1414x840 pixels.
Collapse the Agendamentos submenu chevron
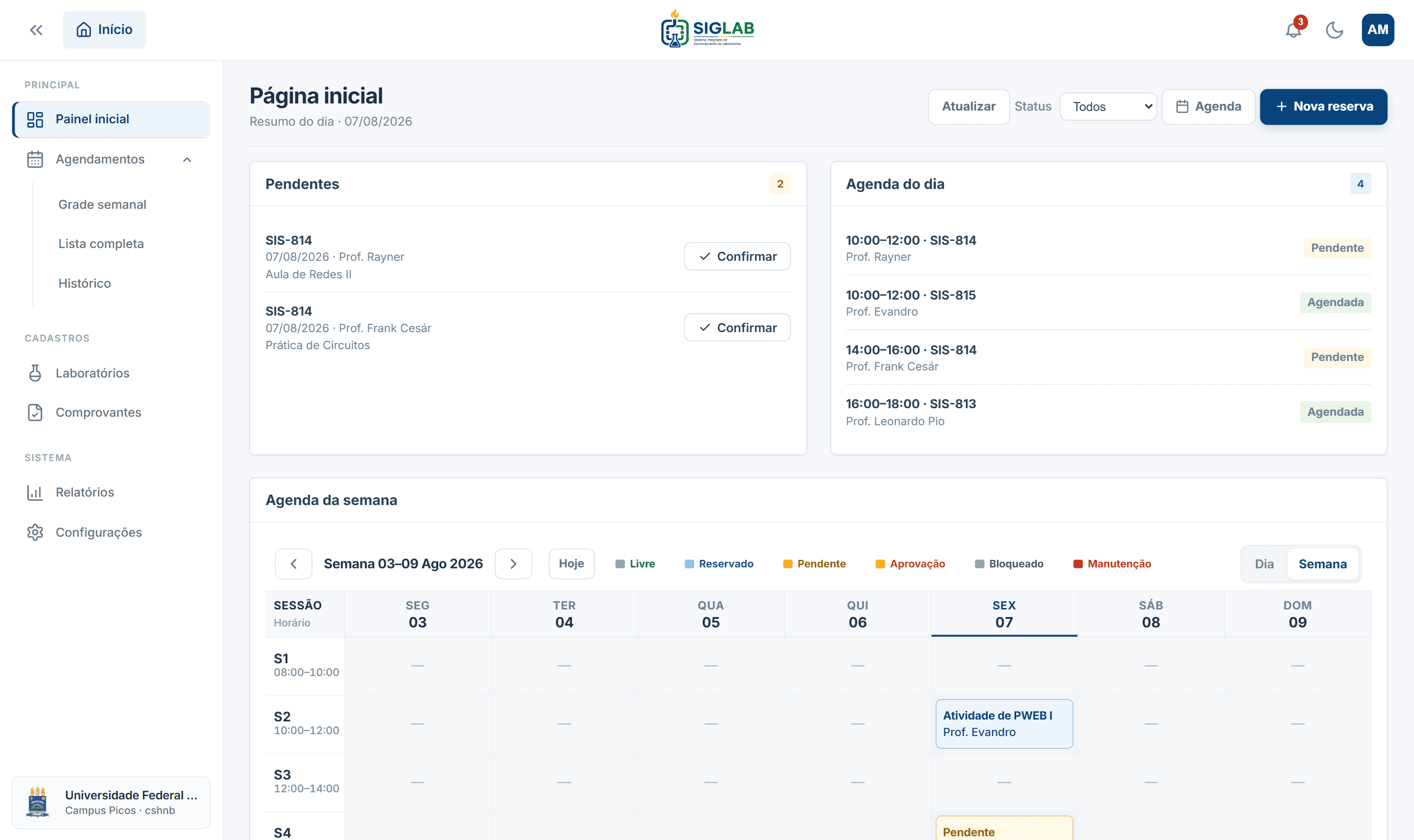(187, 160)
